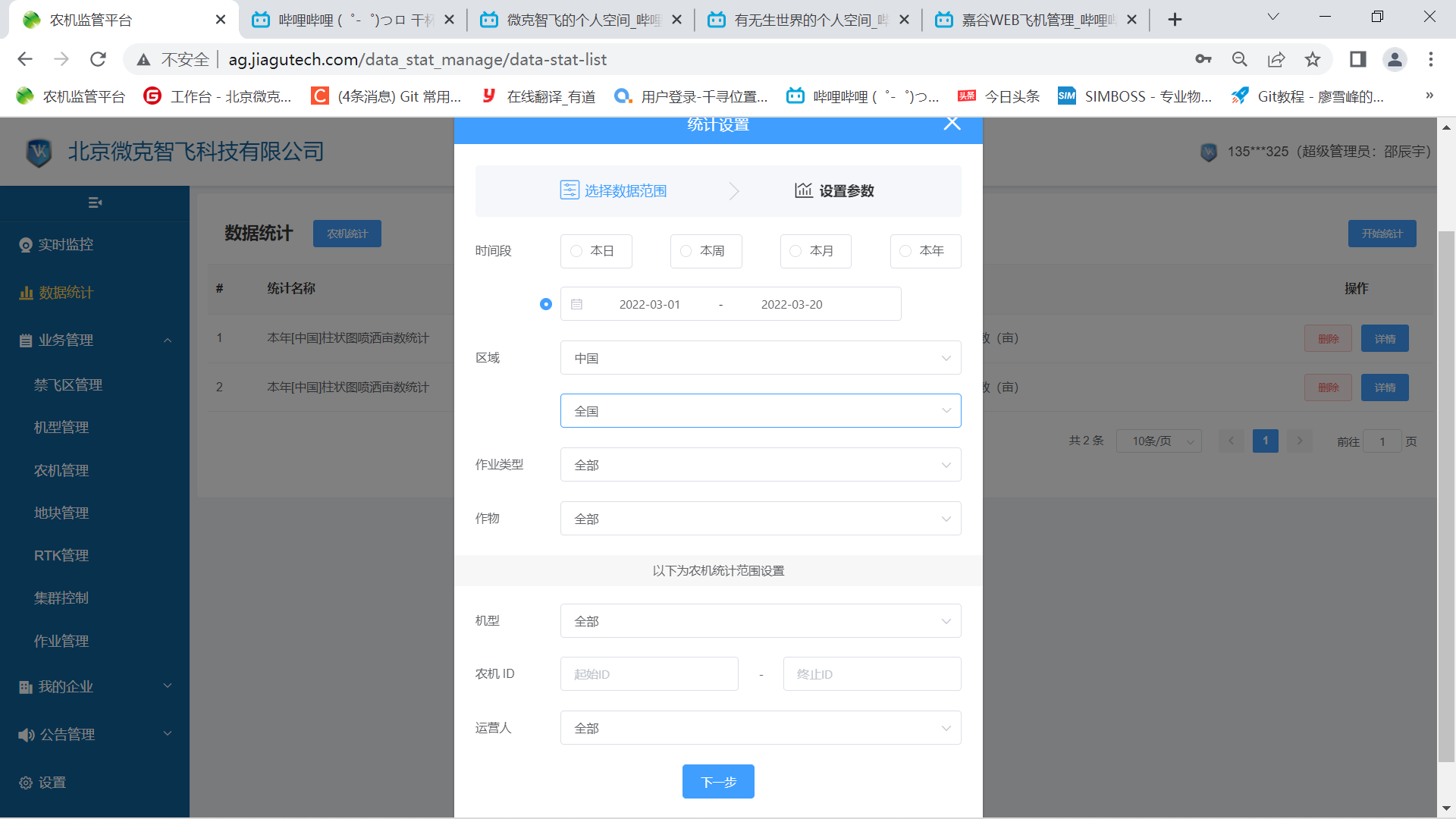Open the 作业类型 dropdown
This screenshot has height=819, width=1456.
point(760,465)
